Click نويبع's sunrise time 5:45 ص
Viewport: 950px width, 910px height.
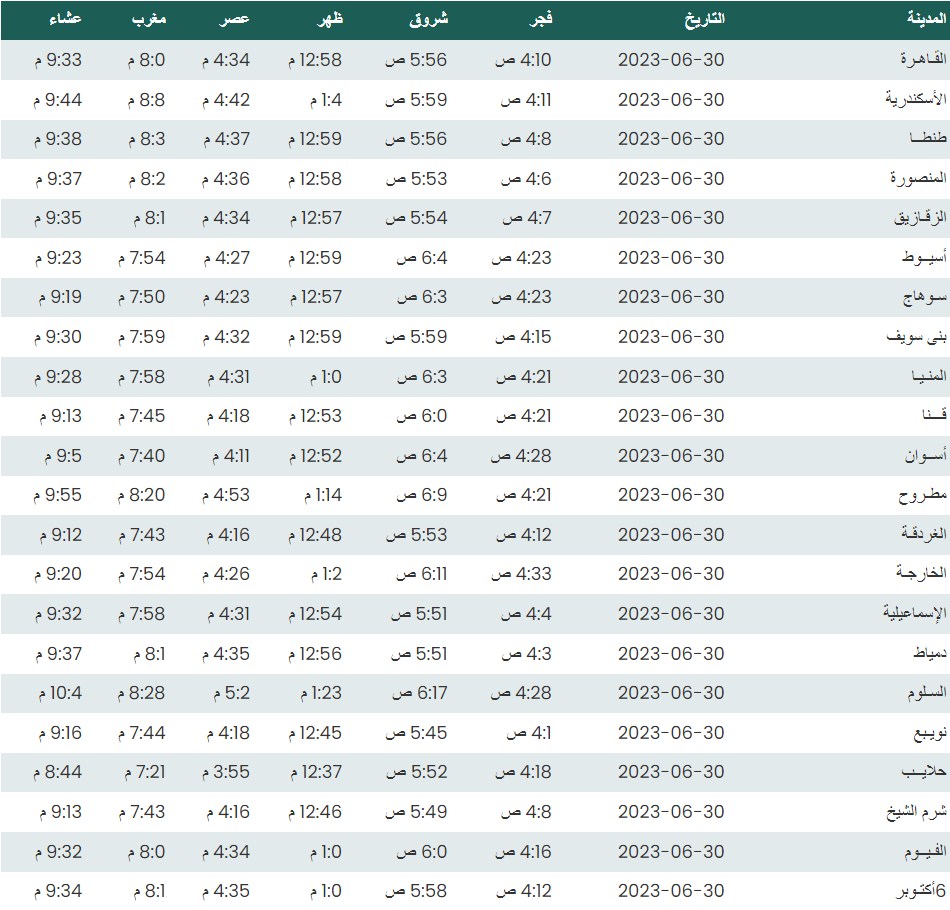[x=416, y=733]
